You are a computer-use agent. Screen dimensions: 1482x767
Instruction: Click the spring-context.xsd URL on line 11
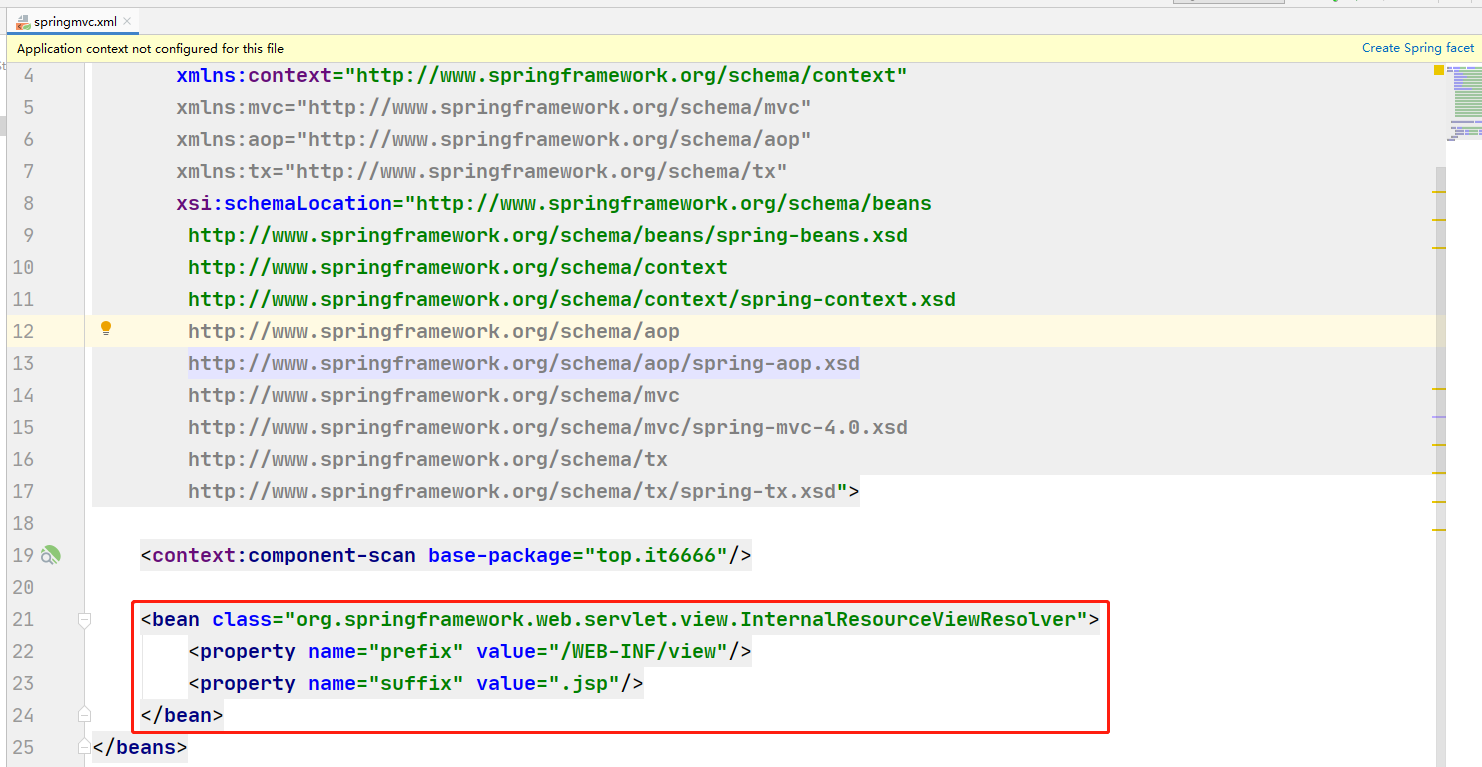[x=572, y=299]
